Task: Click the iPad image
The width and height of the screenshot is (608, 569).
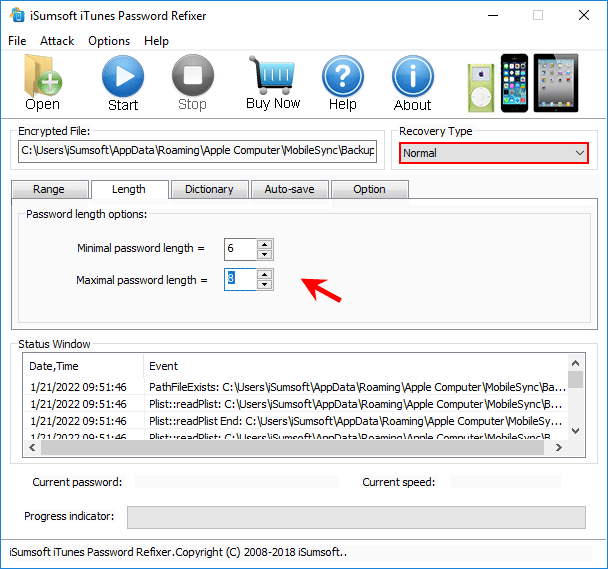Action: click(x=556, y=83)
